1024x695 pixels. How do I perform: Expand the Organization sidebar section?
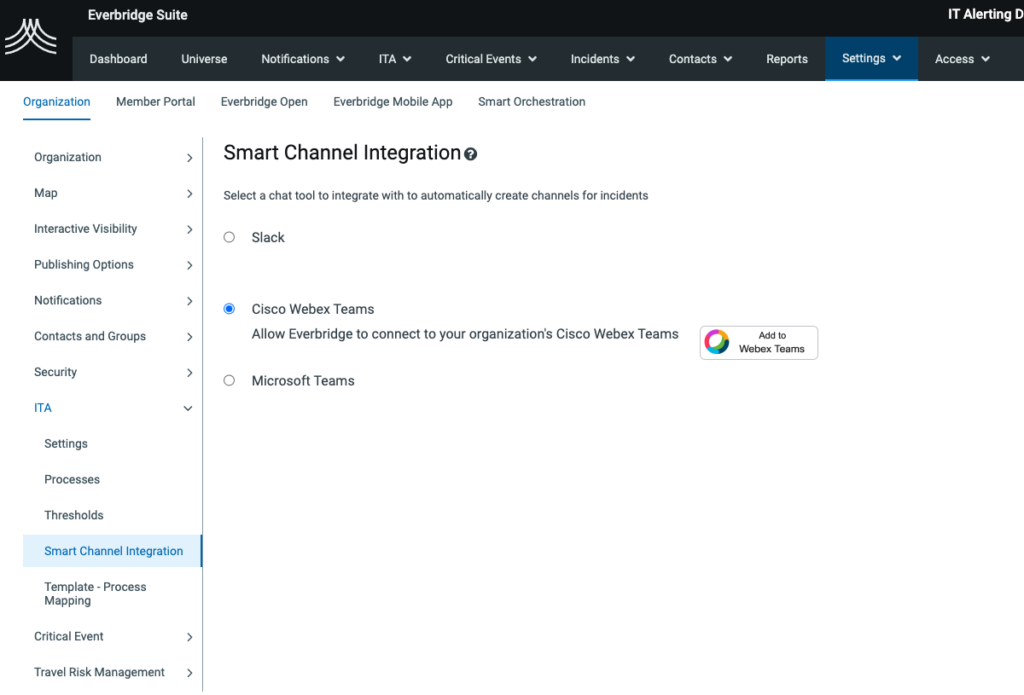click(113, 157)
